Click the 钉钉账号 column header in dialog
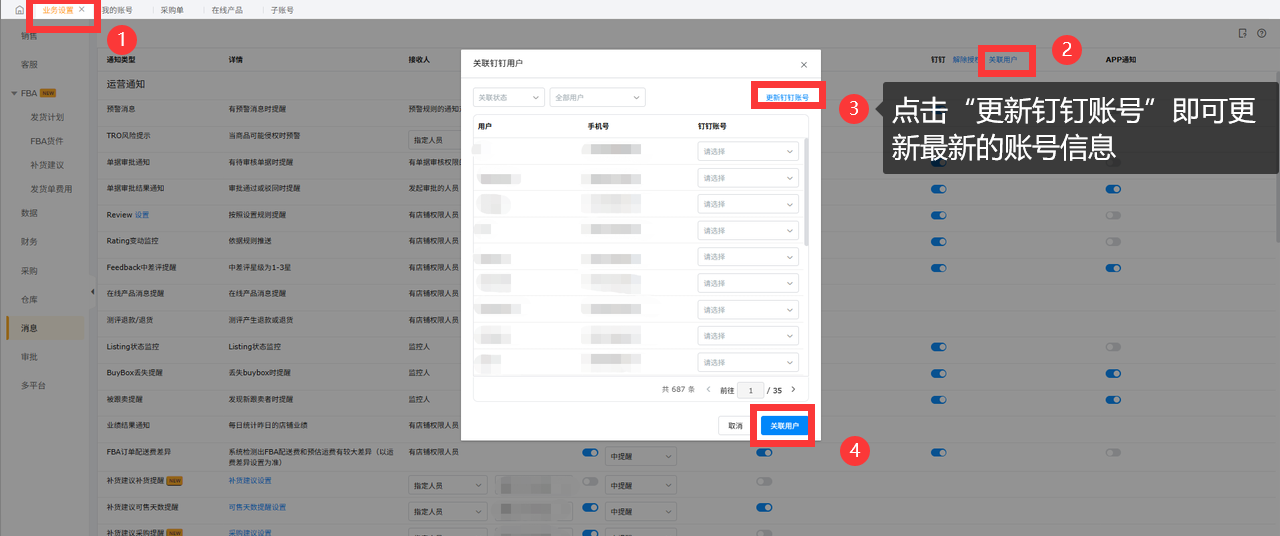This screenshot has height=536, width=1280. tap(712, 127)
